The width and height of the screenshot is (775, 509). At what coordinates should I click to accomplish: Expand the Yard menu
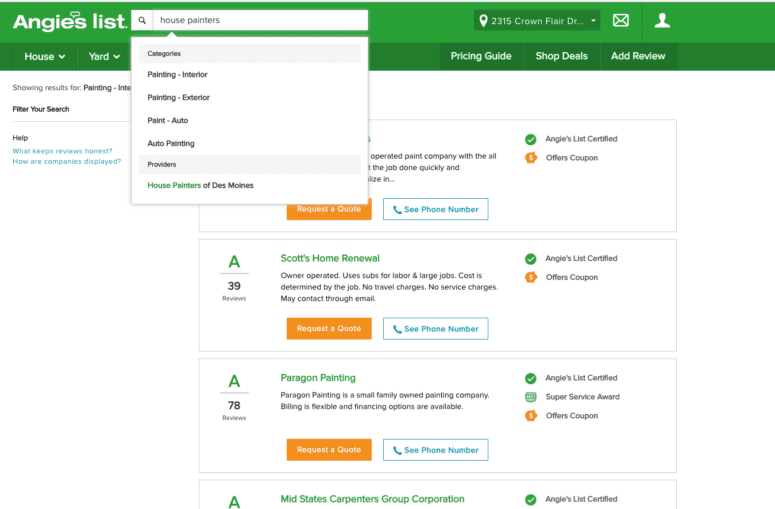(x=104, y=56)
